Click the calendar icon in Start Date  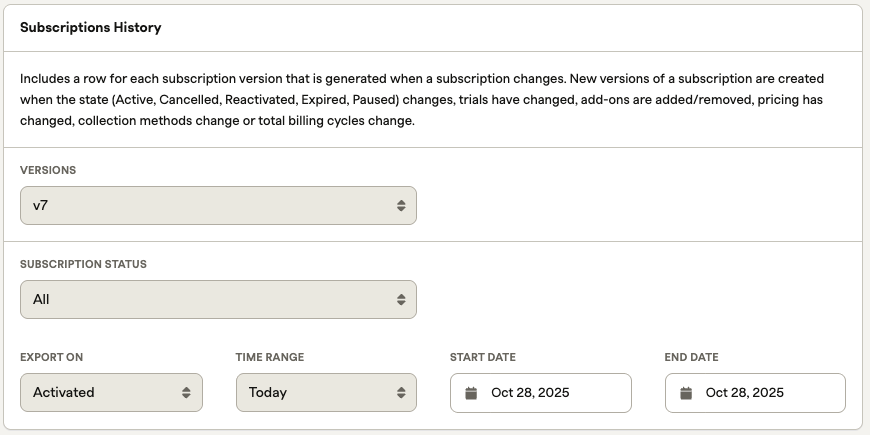[x=472, y=393]
